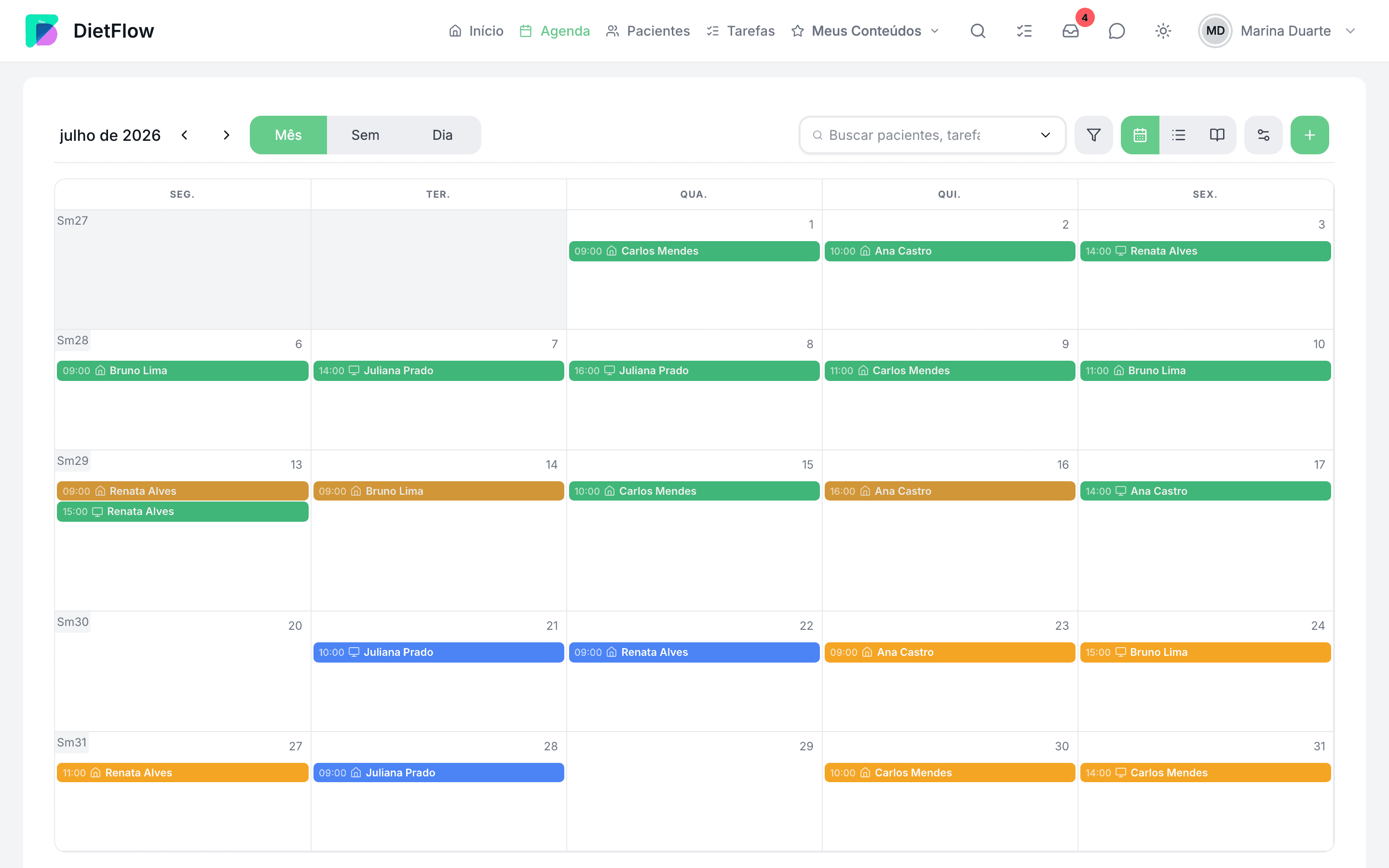Expand the Meus Conteúdos menu
Screen dimensions: 1389x868
[865, 31]
